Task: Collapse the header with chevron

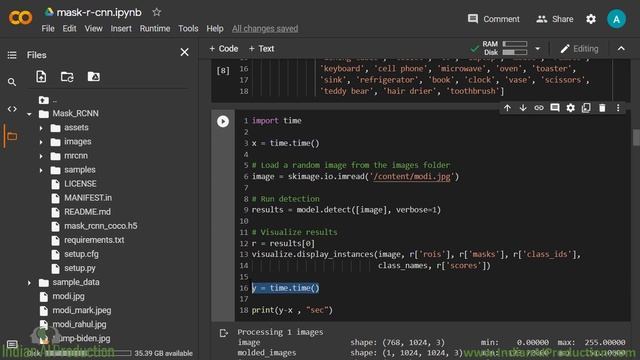Action: [x=621, y=49]
